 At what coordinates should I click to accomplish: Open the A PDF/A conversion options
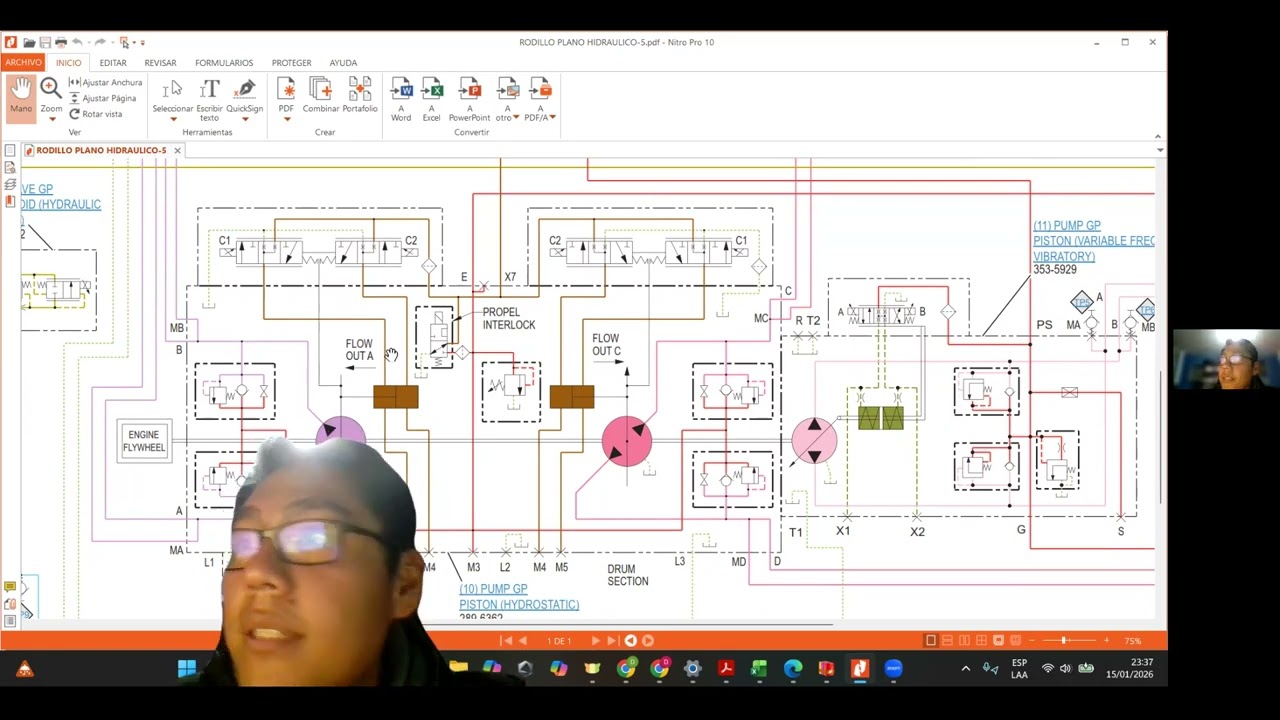click(x=540, y=99)
